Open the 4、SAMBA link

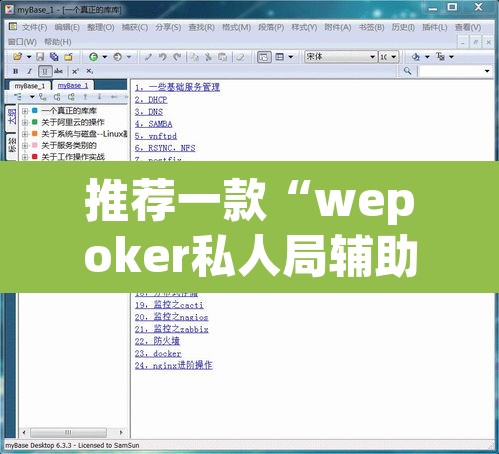153,124
